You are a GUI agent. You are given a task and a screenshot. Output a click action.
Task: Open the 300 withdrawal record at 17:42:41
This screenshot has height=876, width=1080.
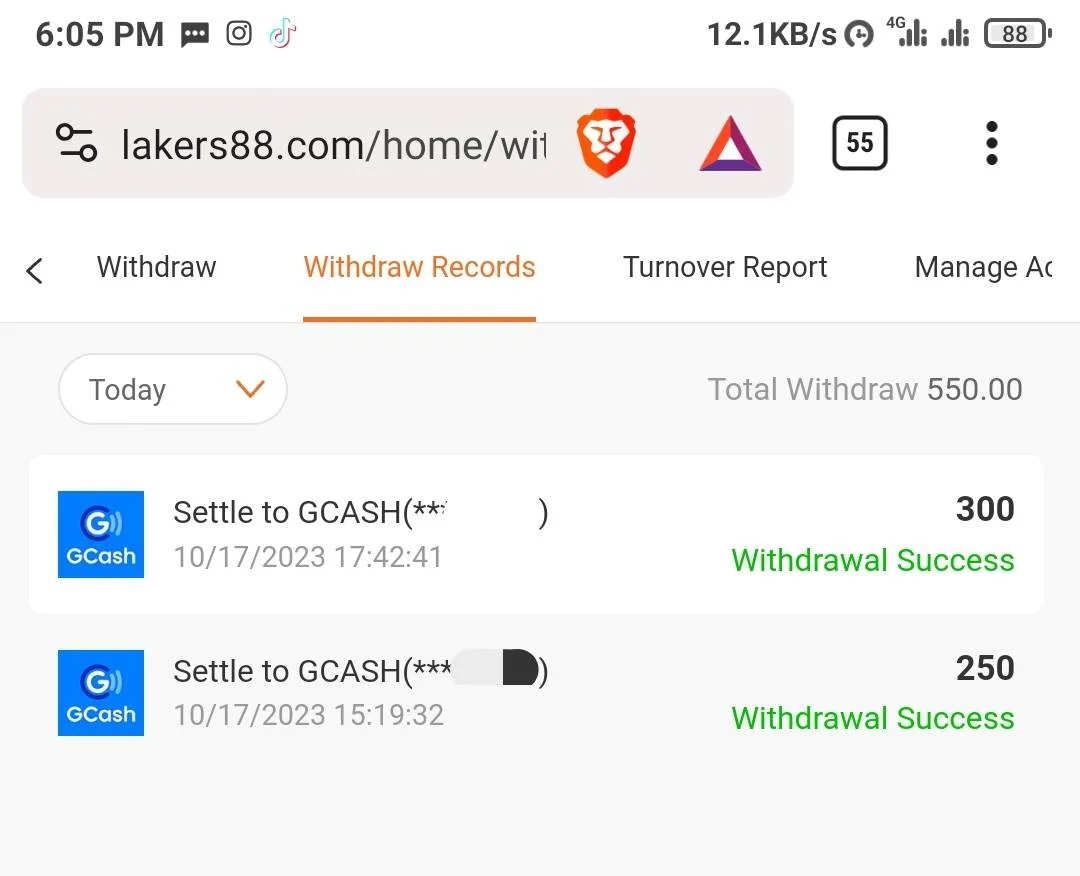[537, 534]
